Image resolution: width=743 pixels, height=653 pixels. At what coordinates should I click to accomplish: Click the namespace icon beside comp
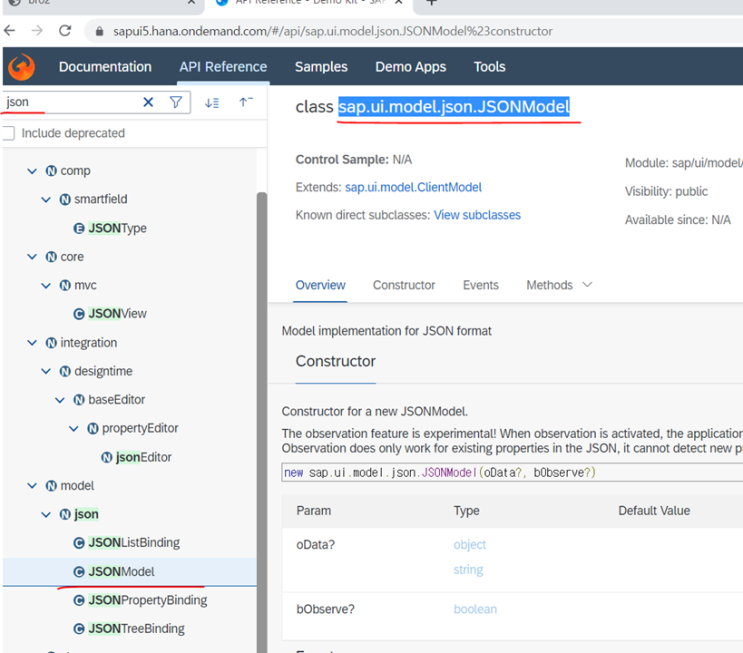[51, 171]
